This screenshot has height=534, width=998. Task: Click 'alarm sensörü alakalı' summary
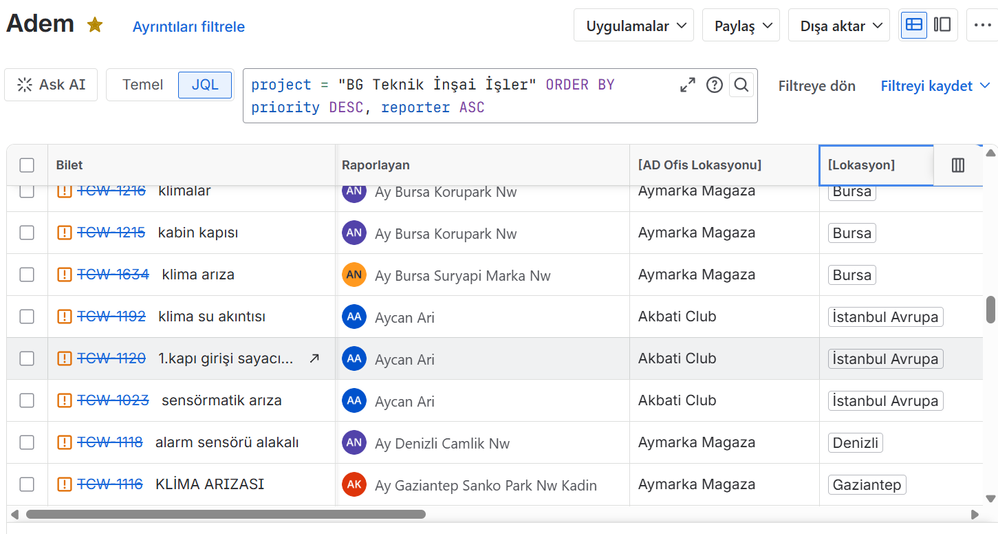click(x=227, y=442)
